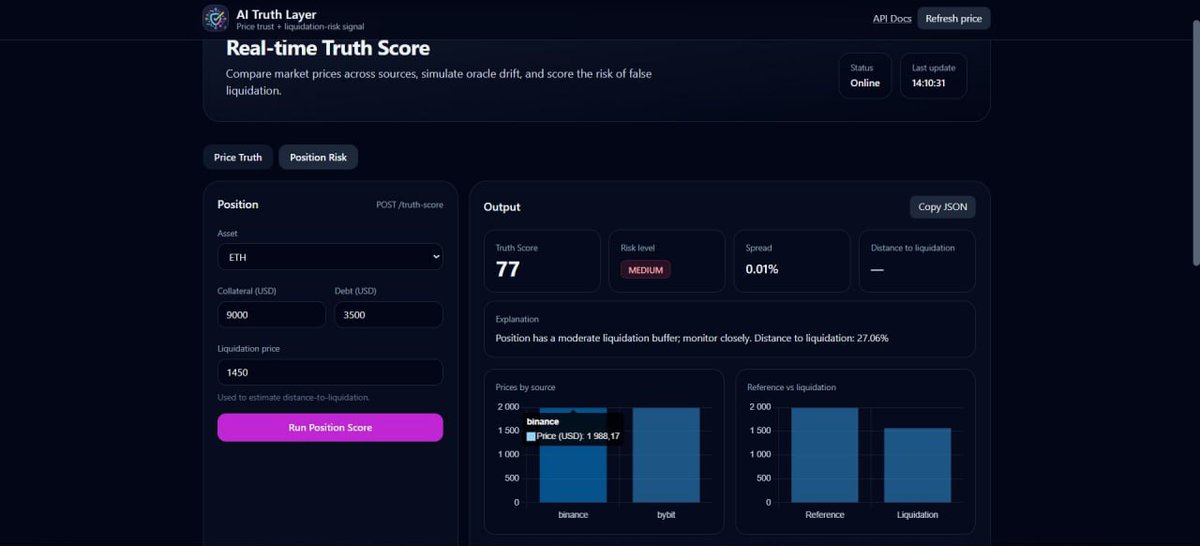Click the Truth Score value 77
1200x546 pixels.
[510, 269]
